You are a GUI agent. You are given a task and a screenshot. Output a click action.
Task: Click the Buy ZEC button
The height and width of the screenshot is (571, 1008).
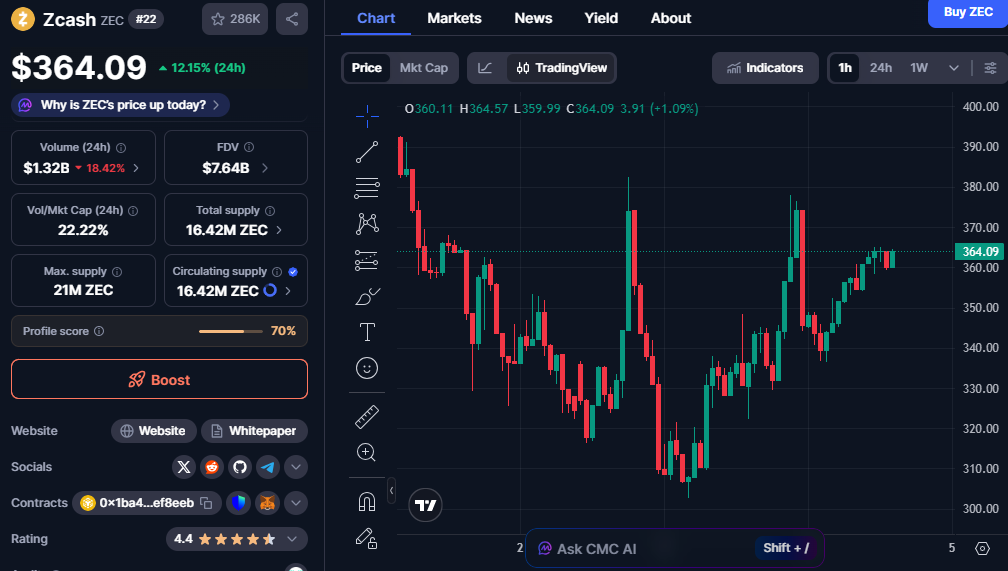tap(967, 12)
